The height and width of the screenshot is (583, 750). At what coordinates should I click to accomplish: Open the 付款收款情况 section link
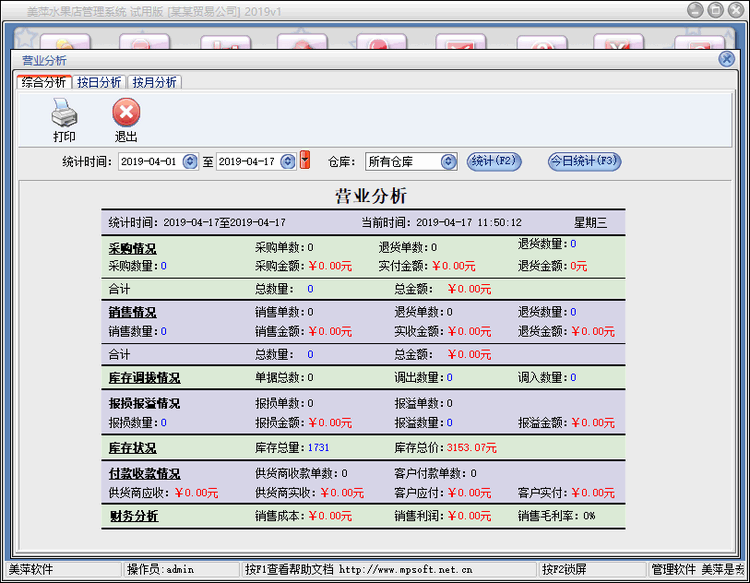[144, 473]
